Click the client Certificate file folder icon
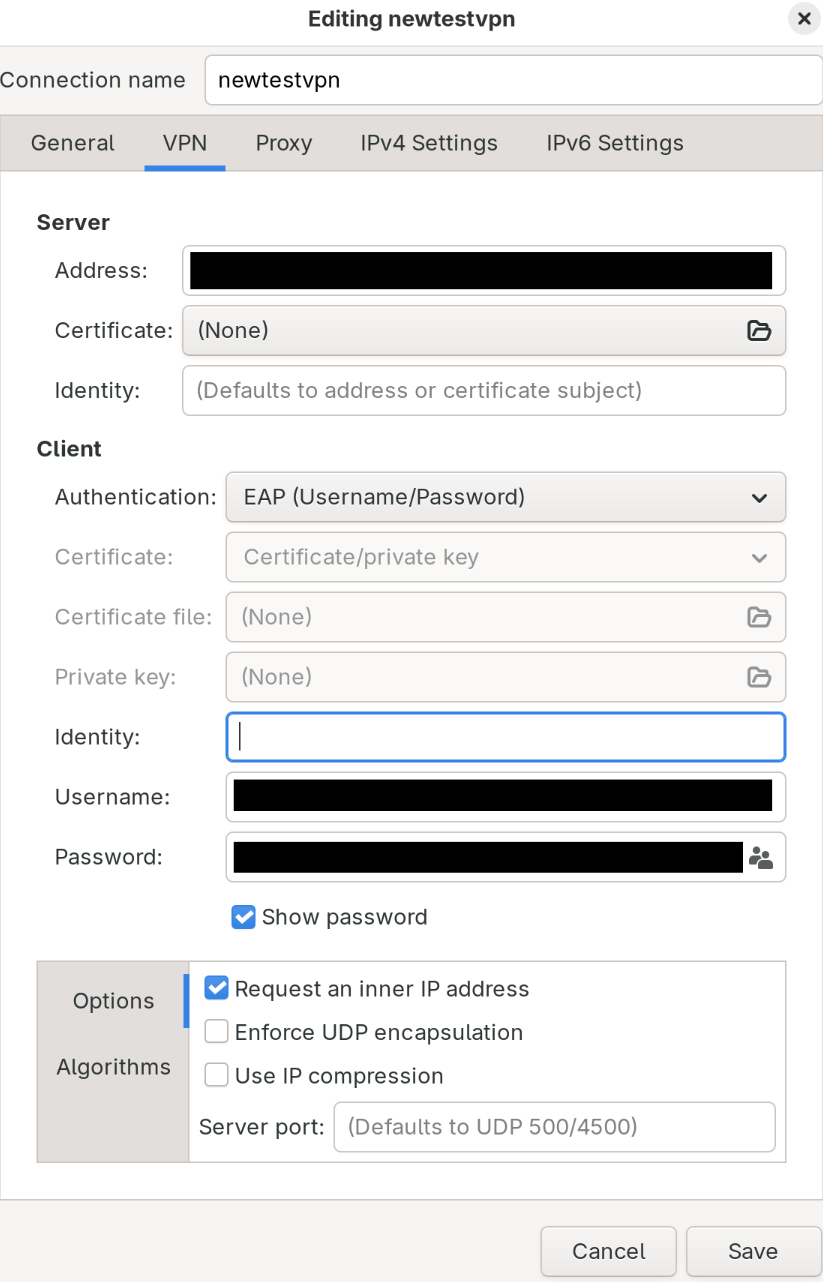This screenshot has width=823, height=1282. [x=759, y=617]
